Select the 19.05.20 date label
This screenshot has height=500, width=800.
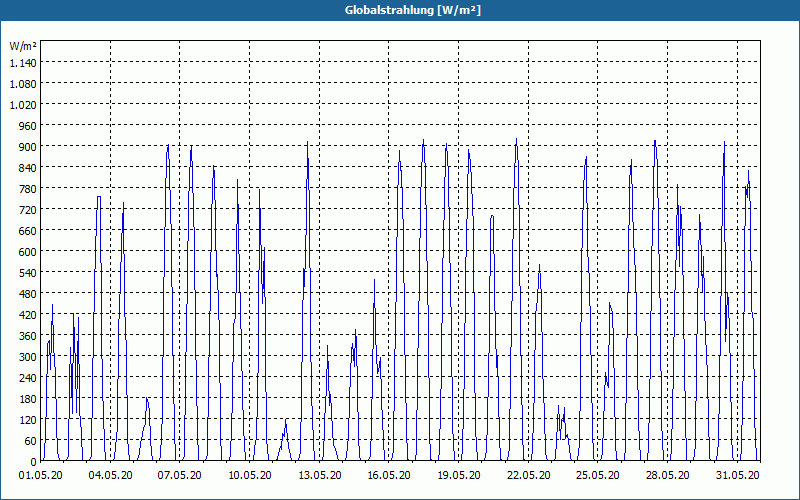click(x=459, y=476)
